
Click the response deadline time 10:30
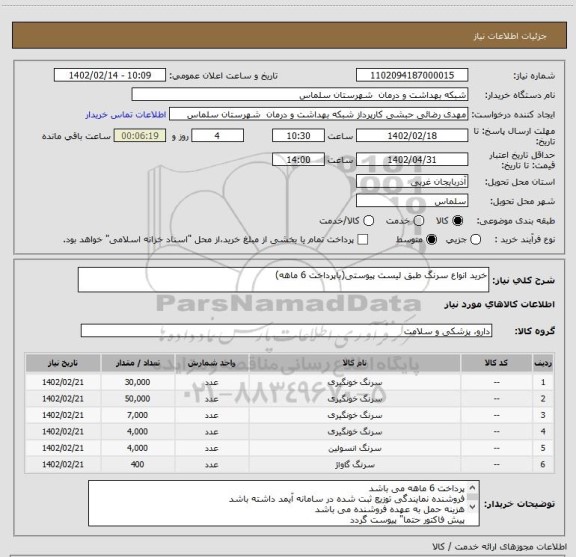(x=298, y=136)
